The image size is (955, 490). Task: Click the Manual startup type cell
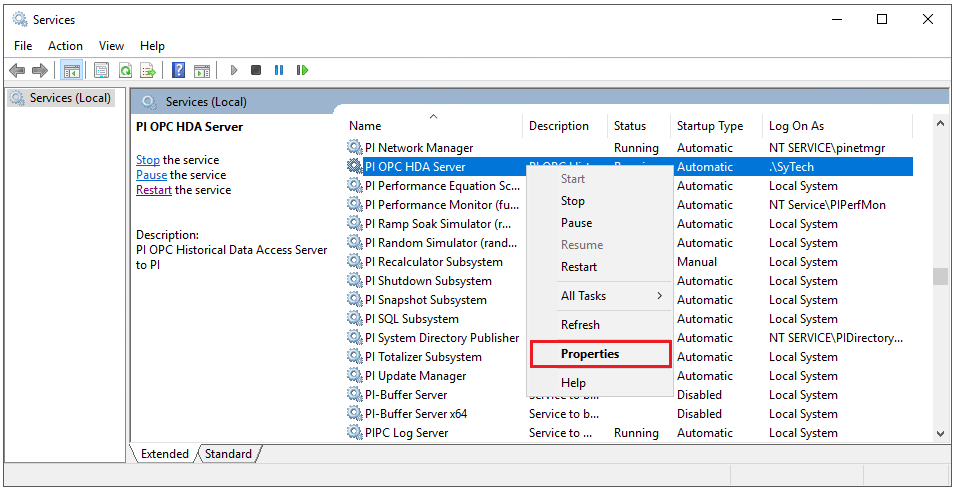(697, 262)
